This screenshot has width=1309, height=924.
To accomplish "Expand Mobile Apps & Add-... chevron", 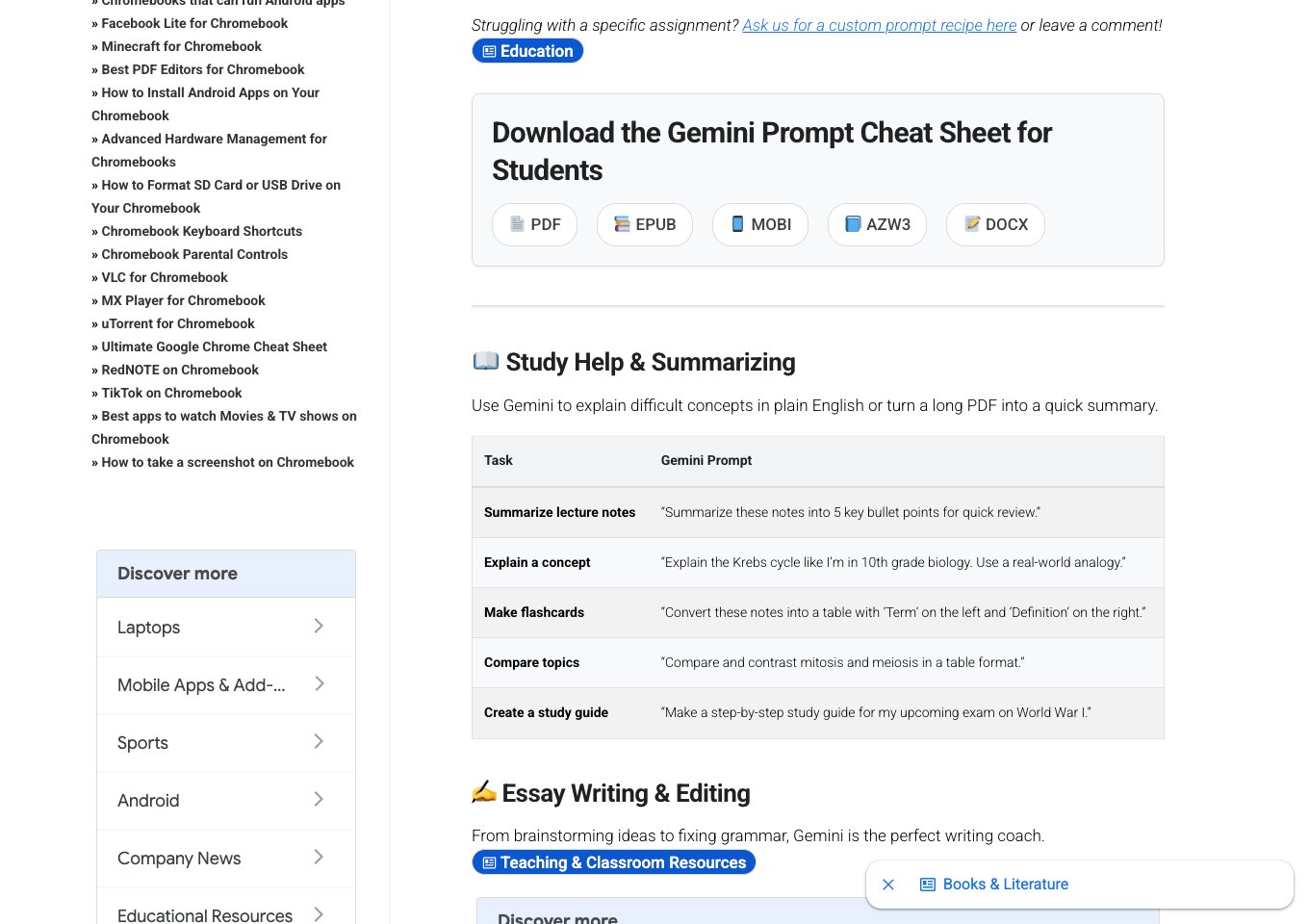I will [x=319, y=684].
